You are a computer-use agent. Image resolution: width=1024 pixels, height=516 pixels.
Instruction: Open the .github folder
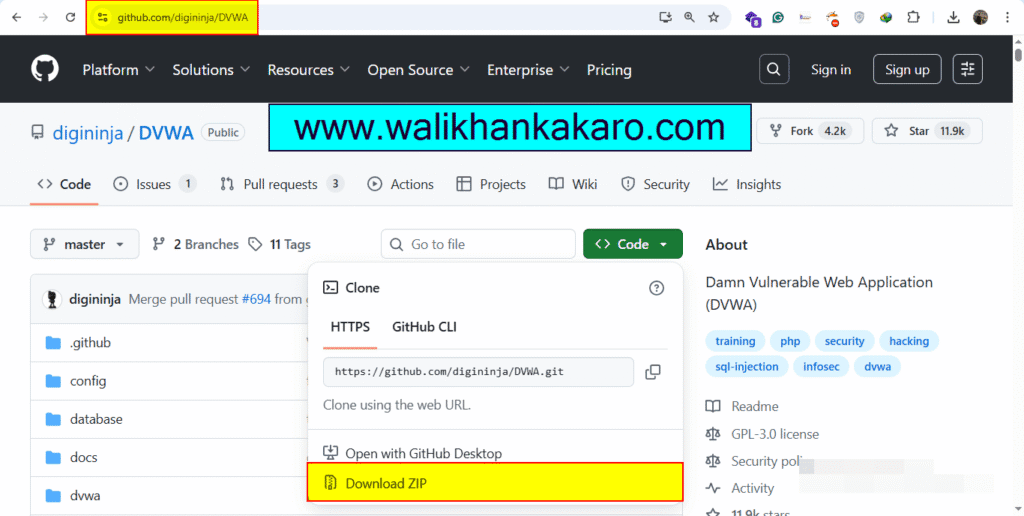[89, 343]
